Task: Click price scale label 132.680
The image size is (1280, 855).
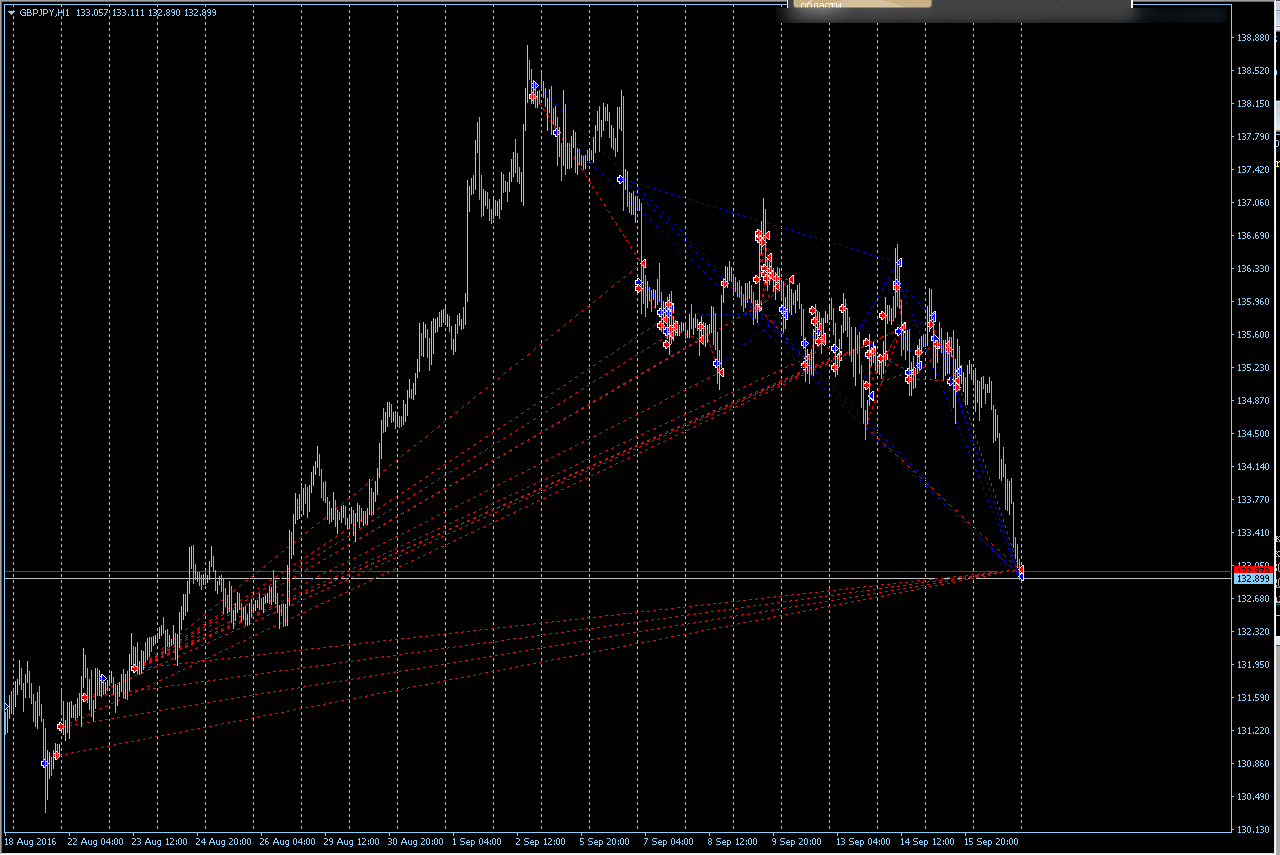Action: click(x=1253, y=599)
